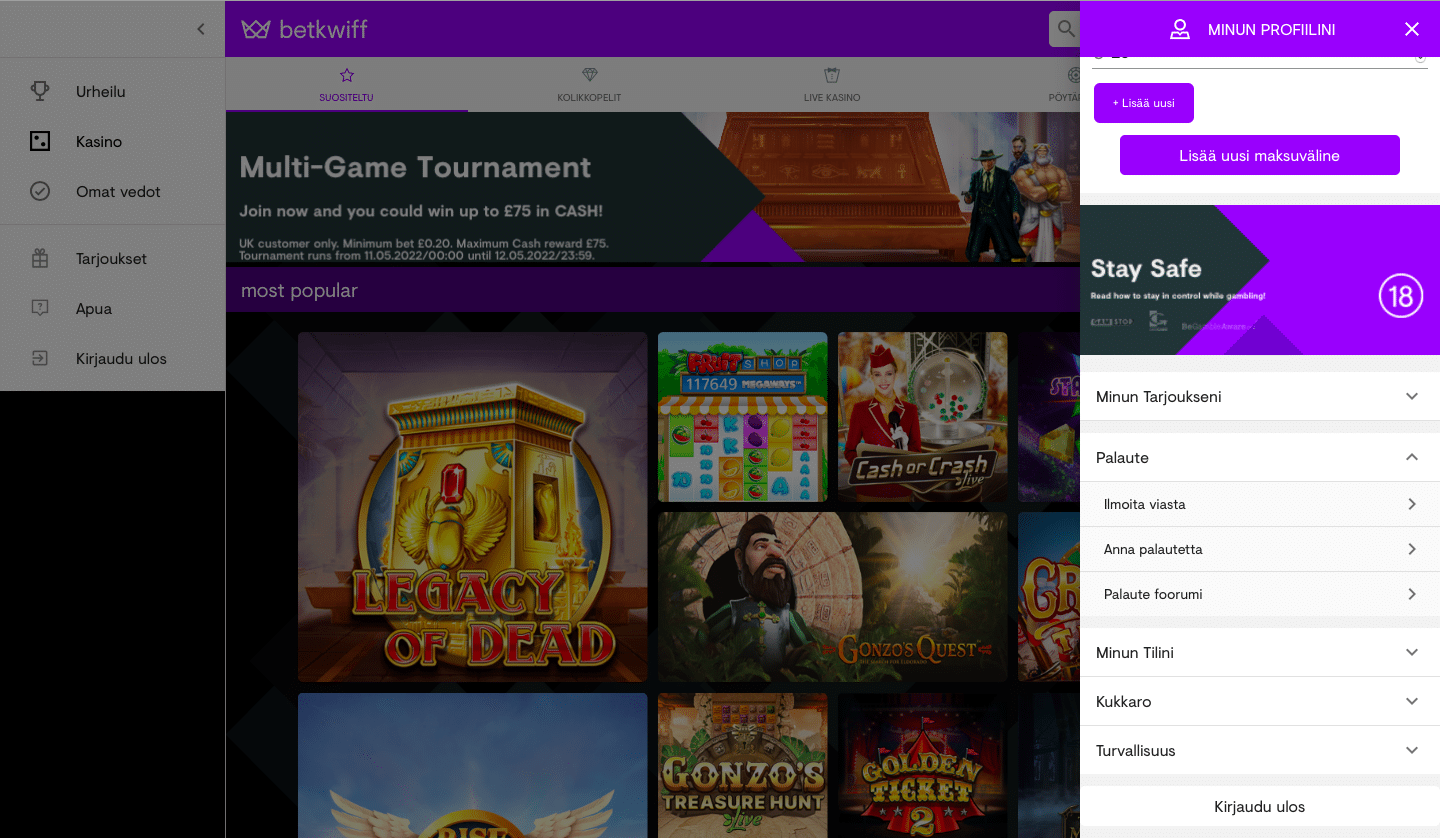Image resolution: width=1440 pixels, height=838 pixels.
Task: Switch to the Suositeltu tab
Action: pyautogui.click(x=347, y=84)
